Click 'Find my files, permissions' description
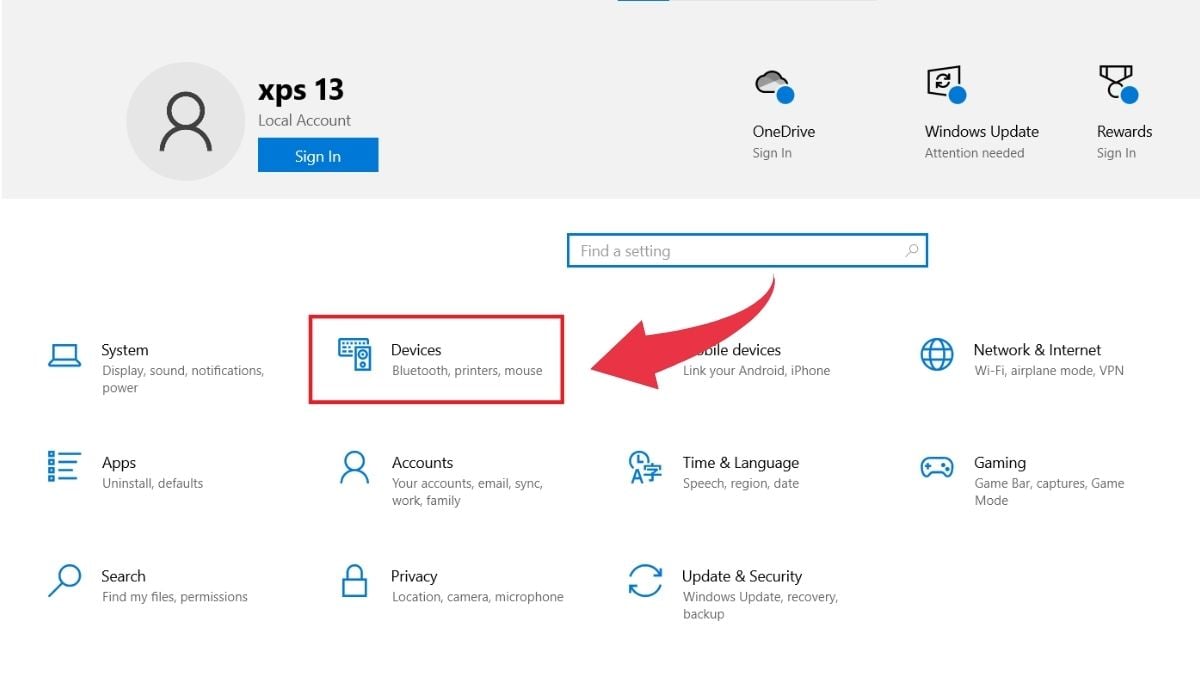The height and width of the screenshot is (675, 1200). pos(175,597)
